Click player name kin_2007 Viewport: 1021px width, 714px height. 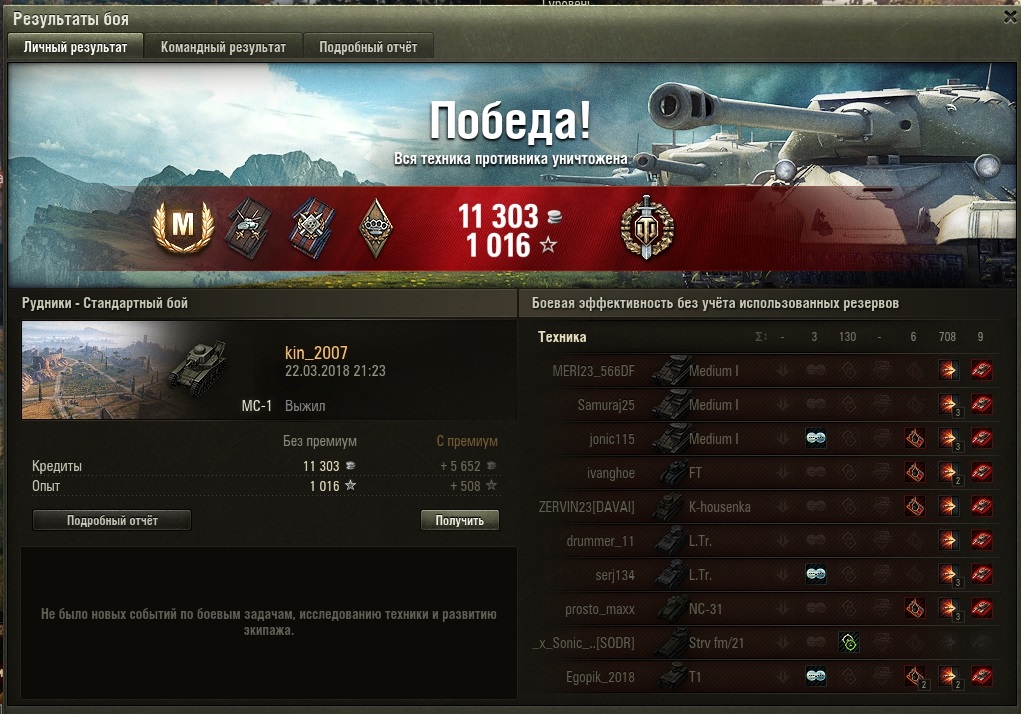click(x=316, y=353)
